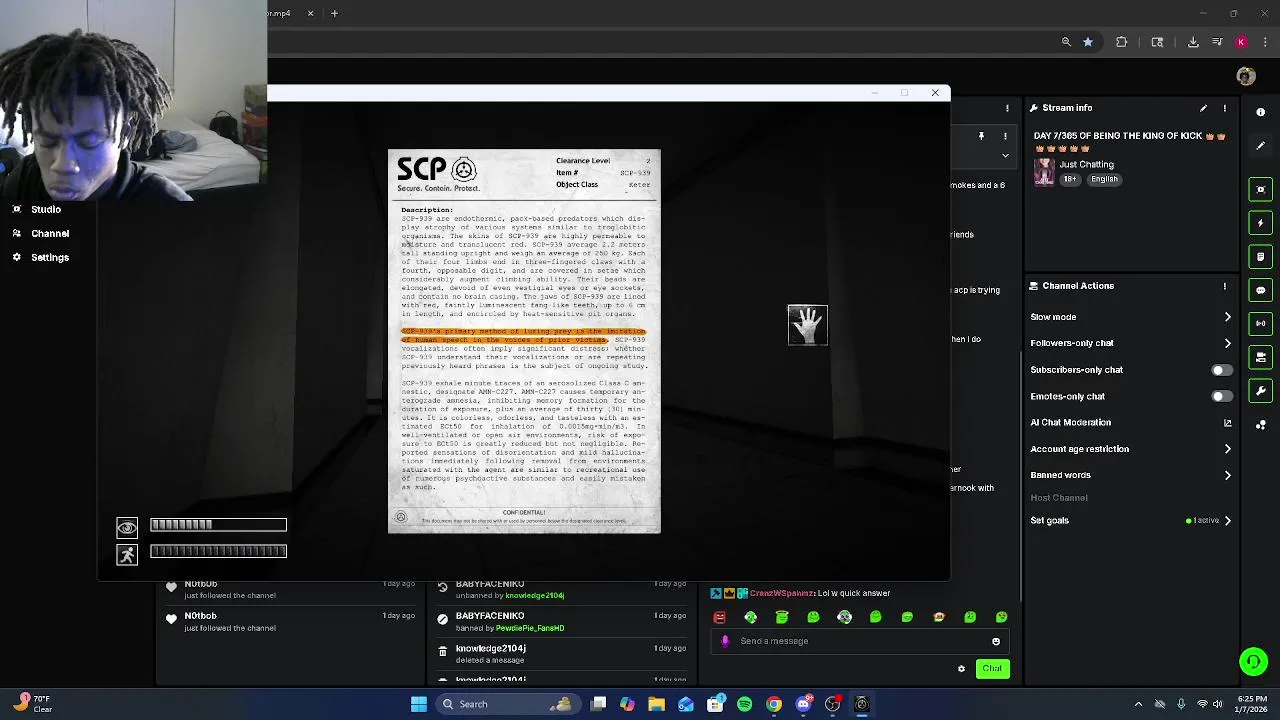Open the notes document widget in sidebar

[1261, 257]
